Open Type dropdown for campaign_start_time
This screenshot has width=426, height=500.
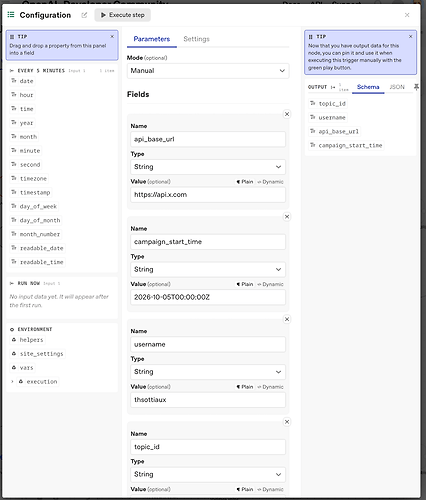208,269
